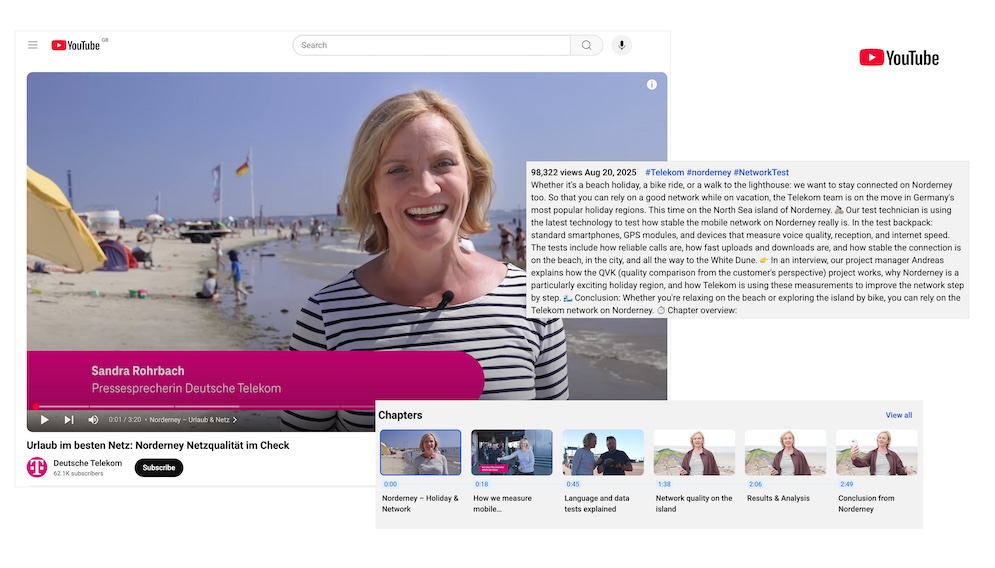Jump to chapter timestamp 1:38
The height and width of the screenshot is (568, 995).
[664, 484]
